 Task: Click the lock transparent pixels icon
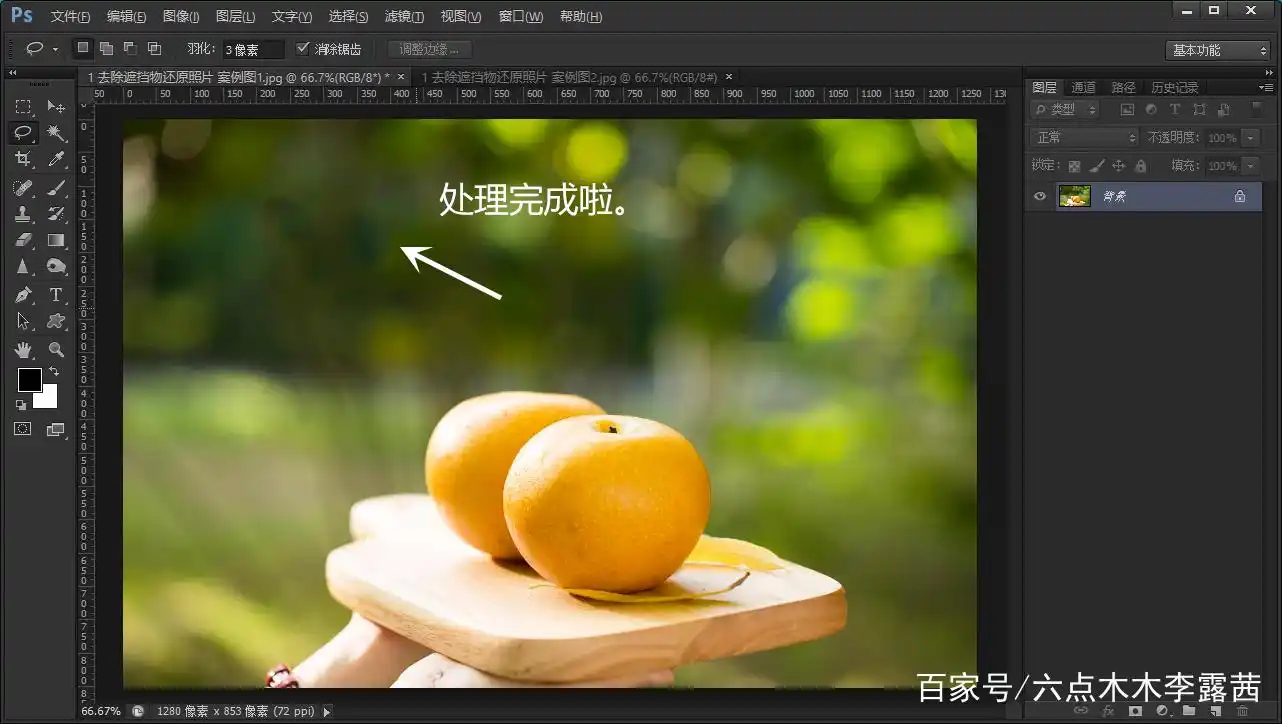coord(1075,165)
